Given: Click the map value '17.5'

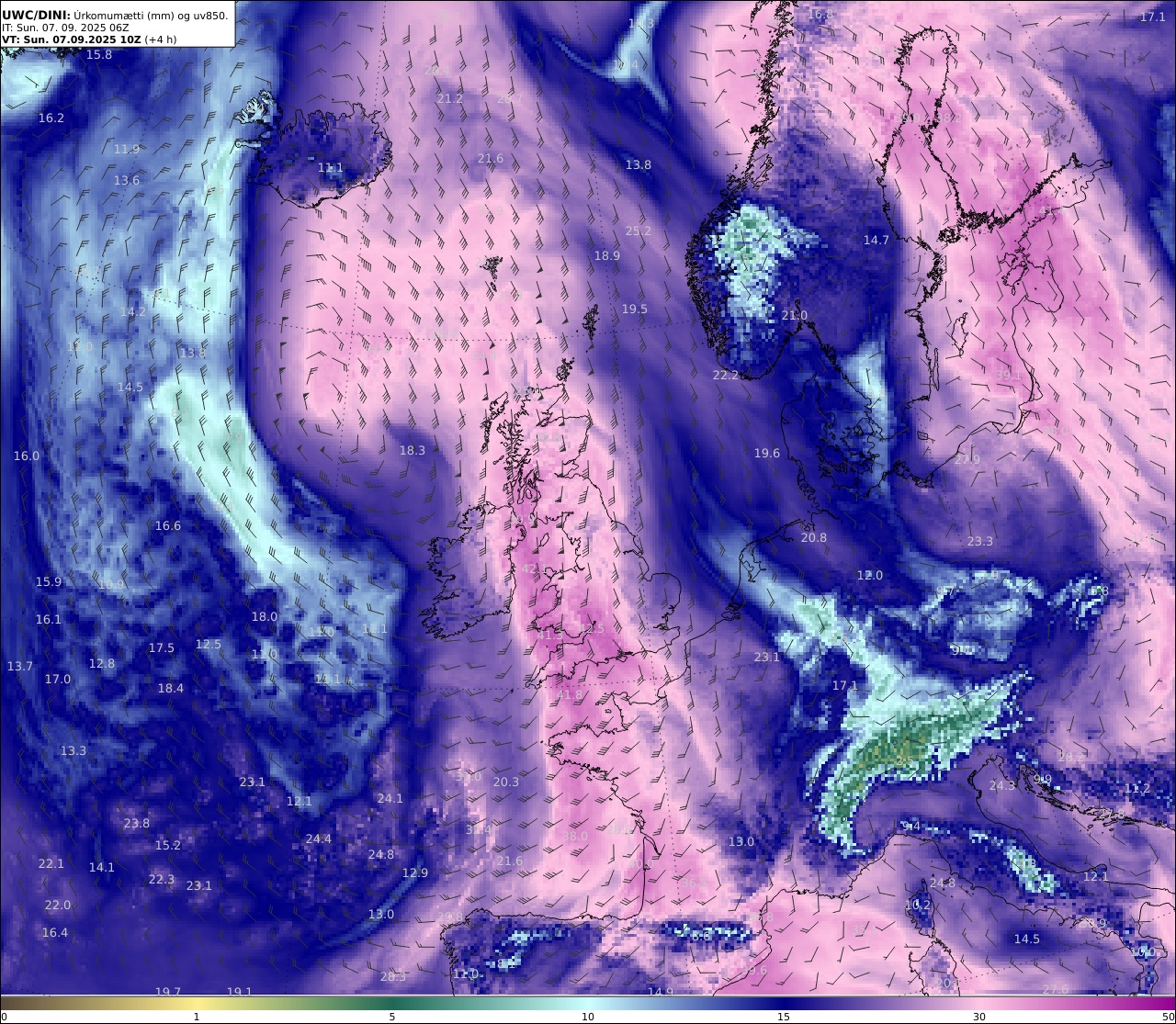Looking at the screenshot, I should [x=162, y=648].
